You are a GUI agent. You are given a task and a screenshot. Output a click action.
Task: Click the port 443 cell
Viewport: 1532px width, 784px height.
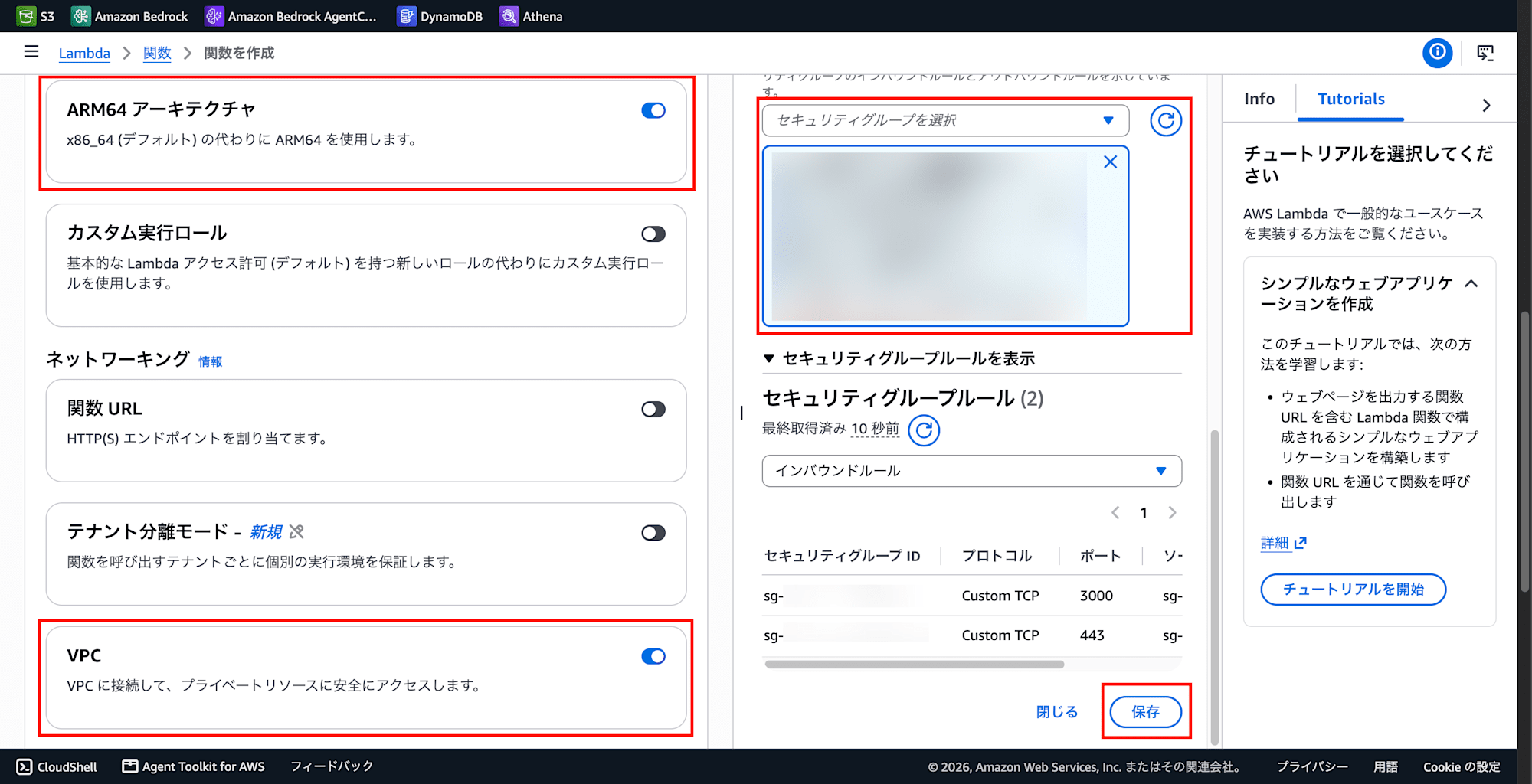tap(1092, 635)
